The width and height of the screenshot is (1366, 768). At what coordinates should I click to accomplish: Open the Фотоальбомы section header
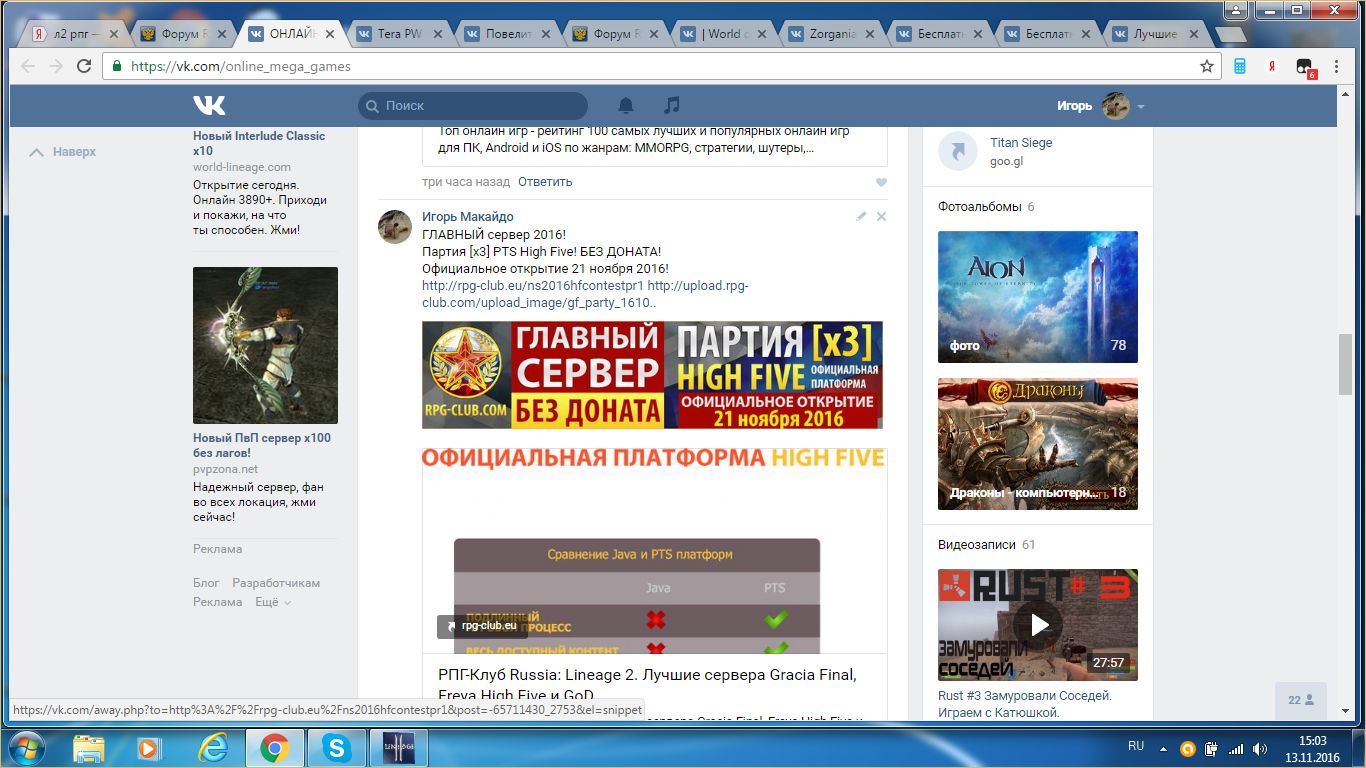(x=979, y=207)
